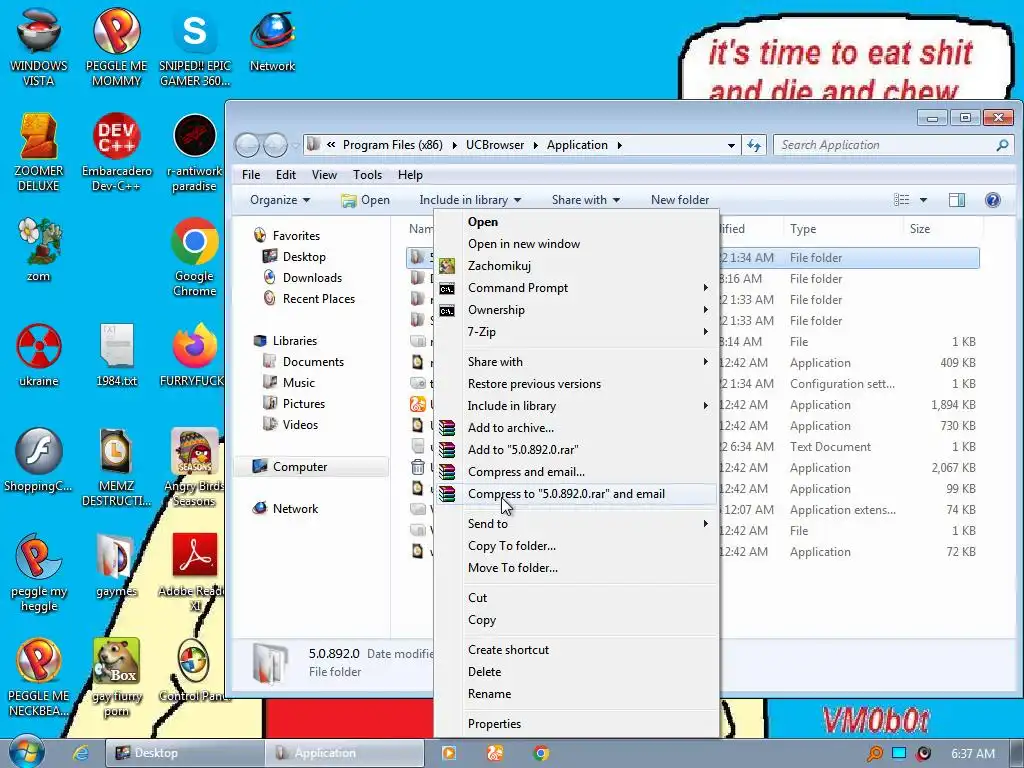This screenshot has width=1024, height=768.
Task: Open the Tools menu
Action: [367, 175]
